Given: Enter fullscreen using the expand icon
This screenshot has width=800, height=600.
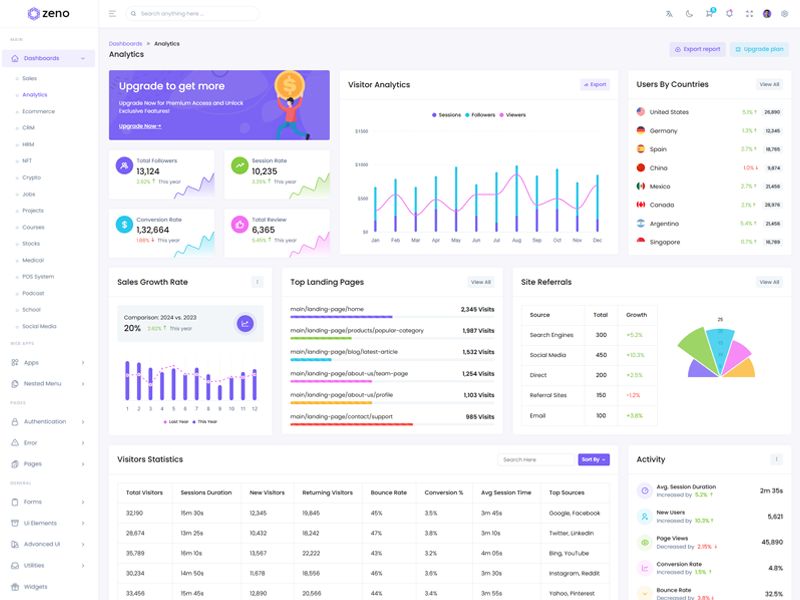Looking at the screenshot, I should [x=749, y=14].
